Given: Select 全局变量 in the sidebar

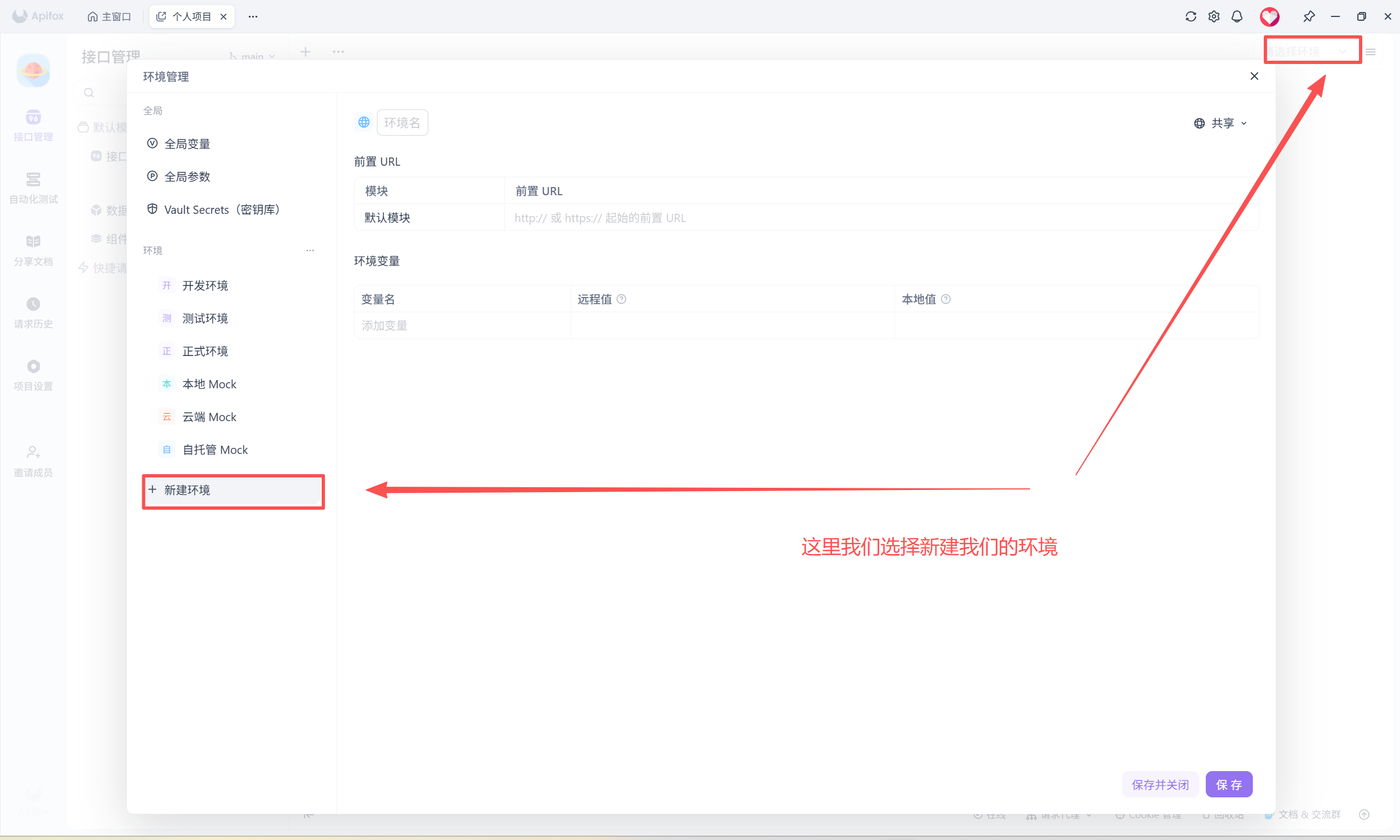Looking at the screenshot, I should pyautogui.click(x=187, y=144).
